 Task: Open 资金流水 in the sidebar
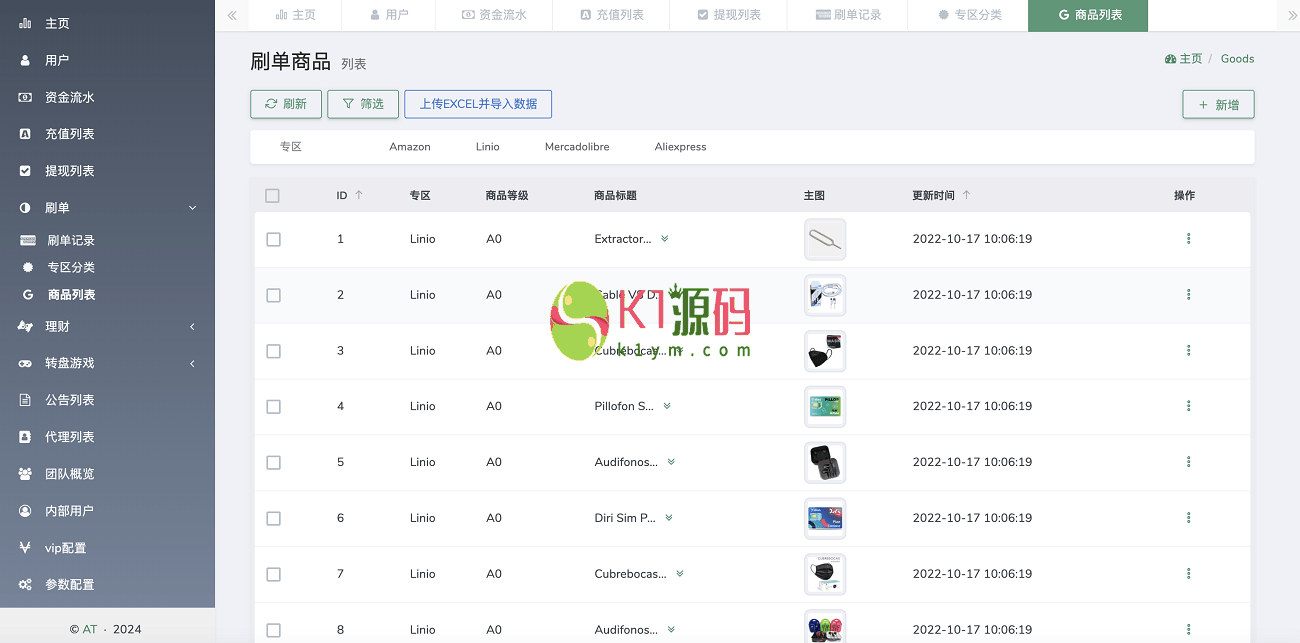coord(69,97)
